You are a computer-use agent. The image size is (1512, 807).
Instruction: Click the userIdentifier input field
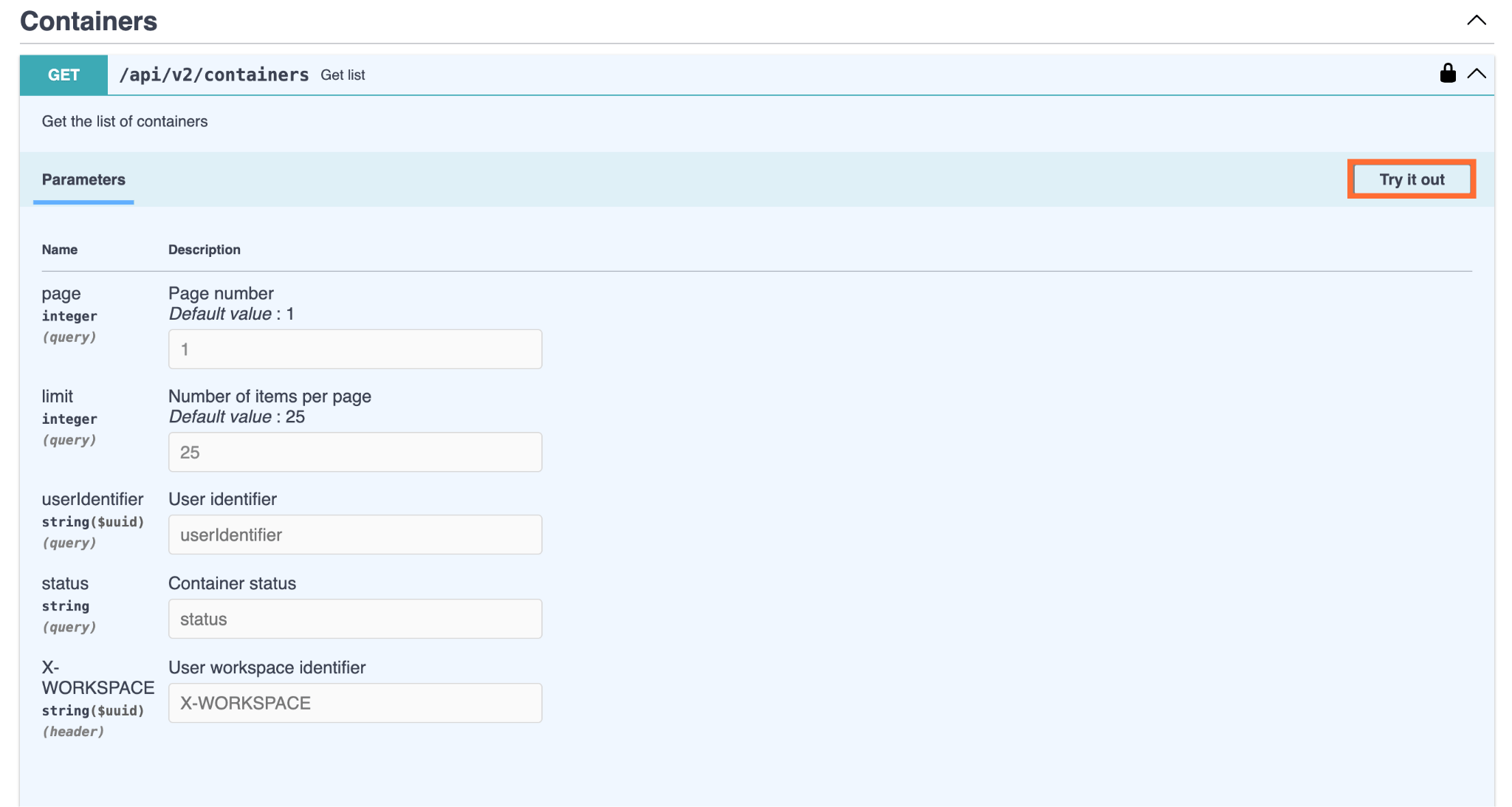(355, 535)
